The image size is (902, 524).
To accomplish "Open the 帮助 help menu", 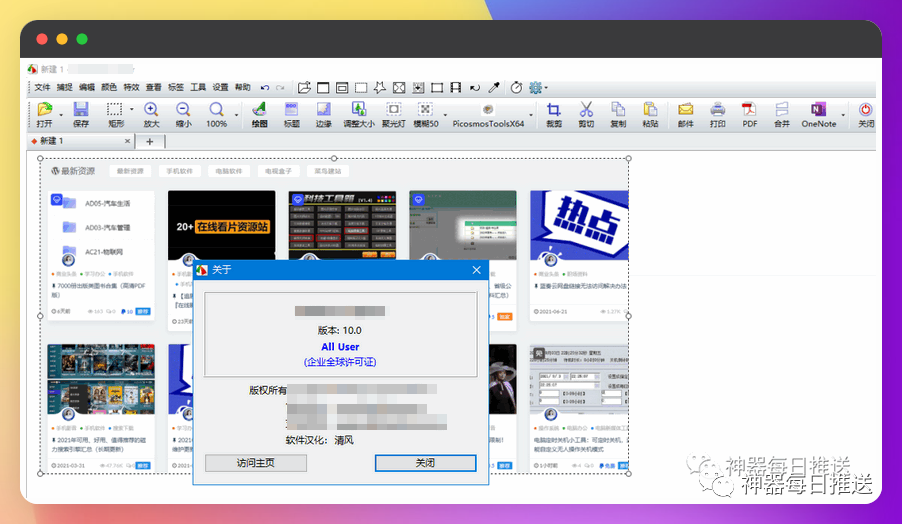I will coord(243,87).
